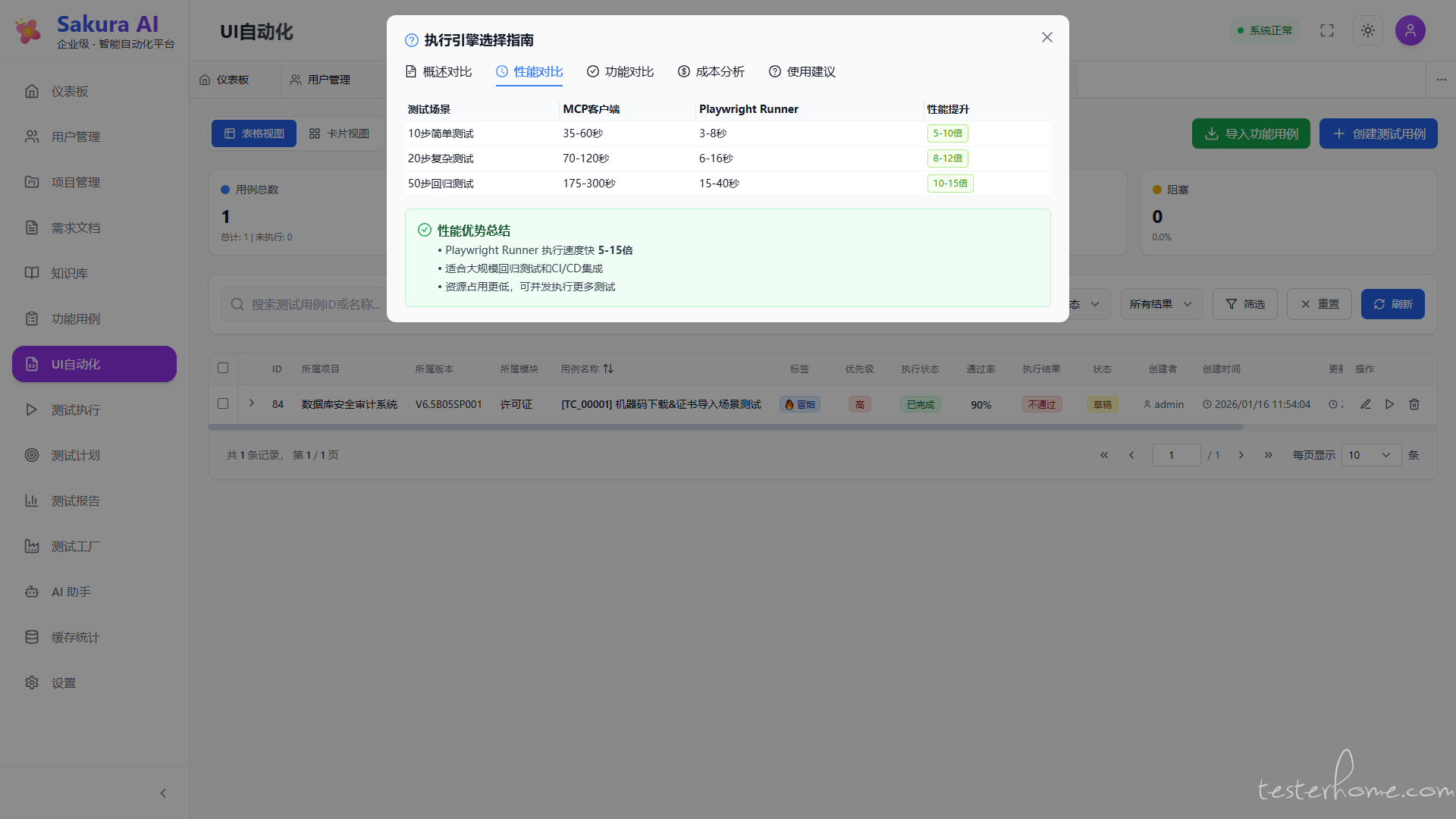Click the three-dots tab overflow icon
Screen dimensions: 1456x819
pyautogui.click(x=1441, y=80)
